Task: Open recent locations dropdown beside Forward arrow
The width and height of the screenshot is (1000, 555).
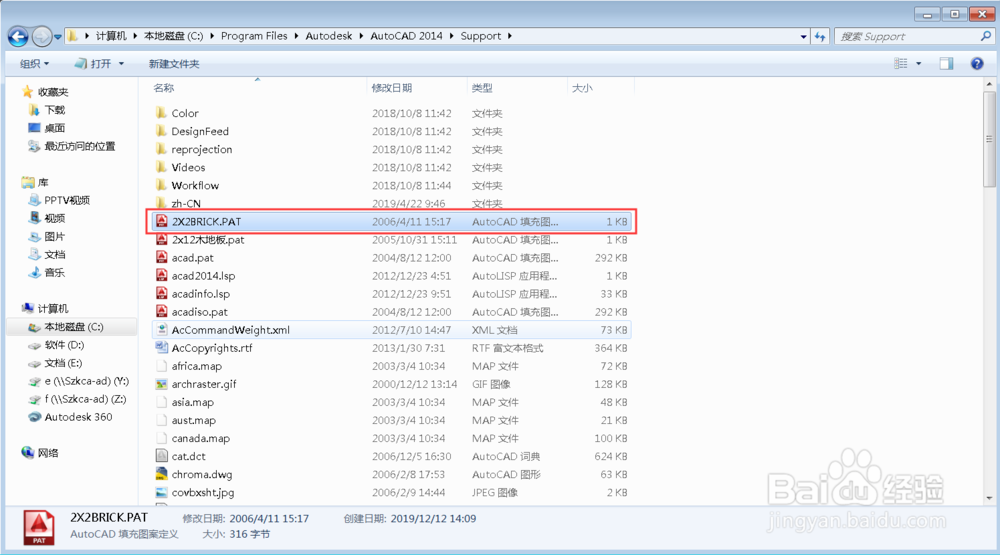Action: click(57, 37)
